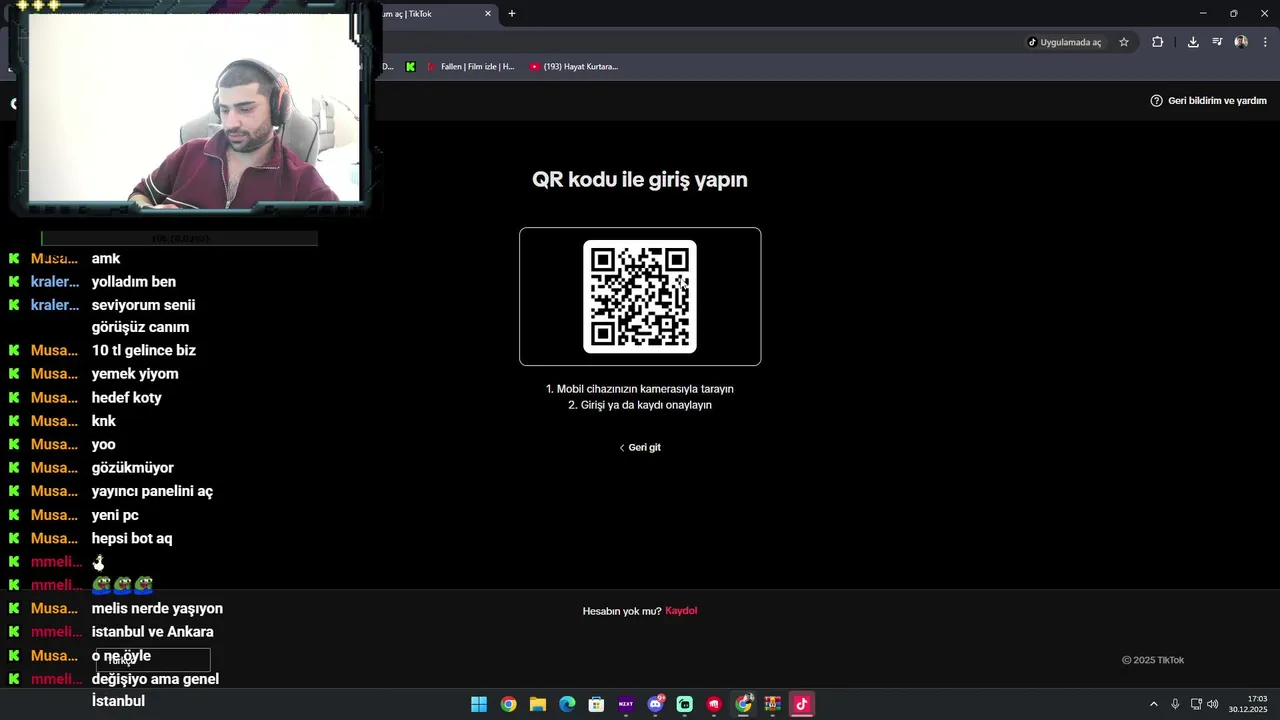
Task: Open the network icon in system tray
Action: coord(1196,704)
